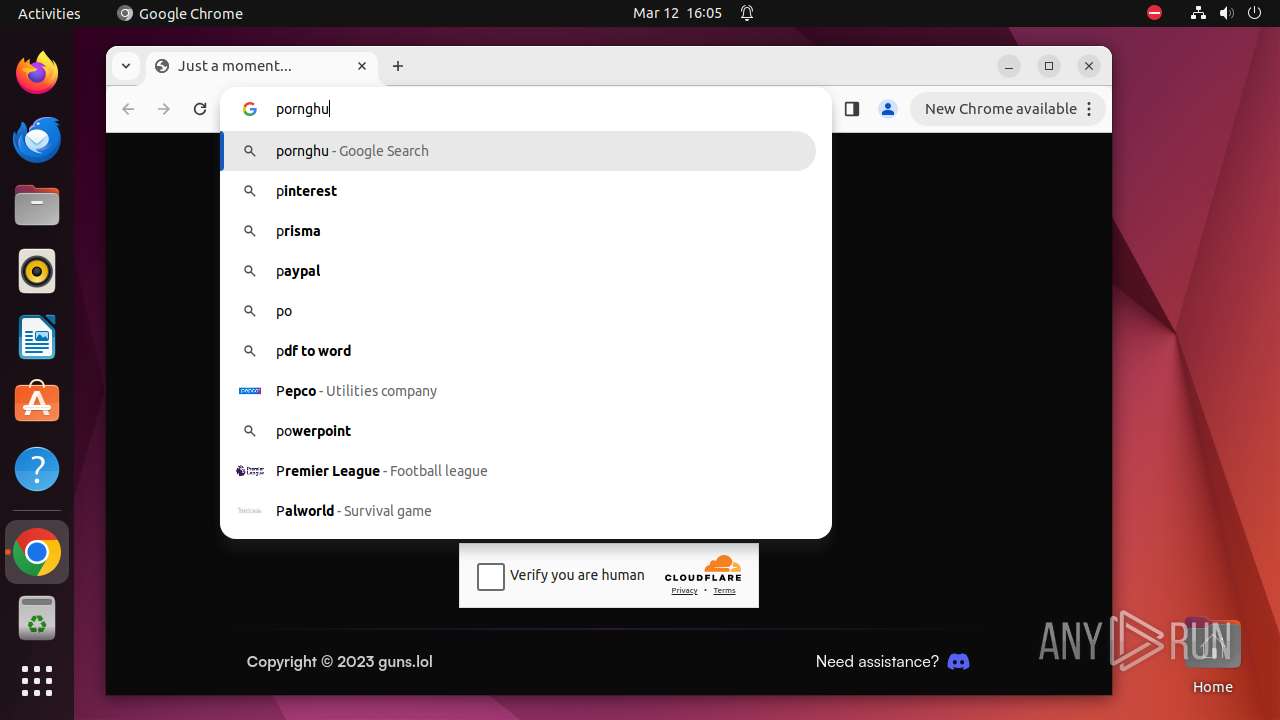Maximize the Chrome window

coord(1049,66)
